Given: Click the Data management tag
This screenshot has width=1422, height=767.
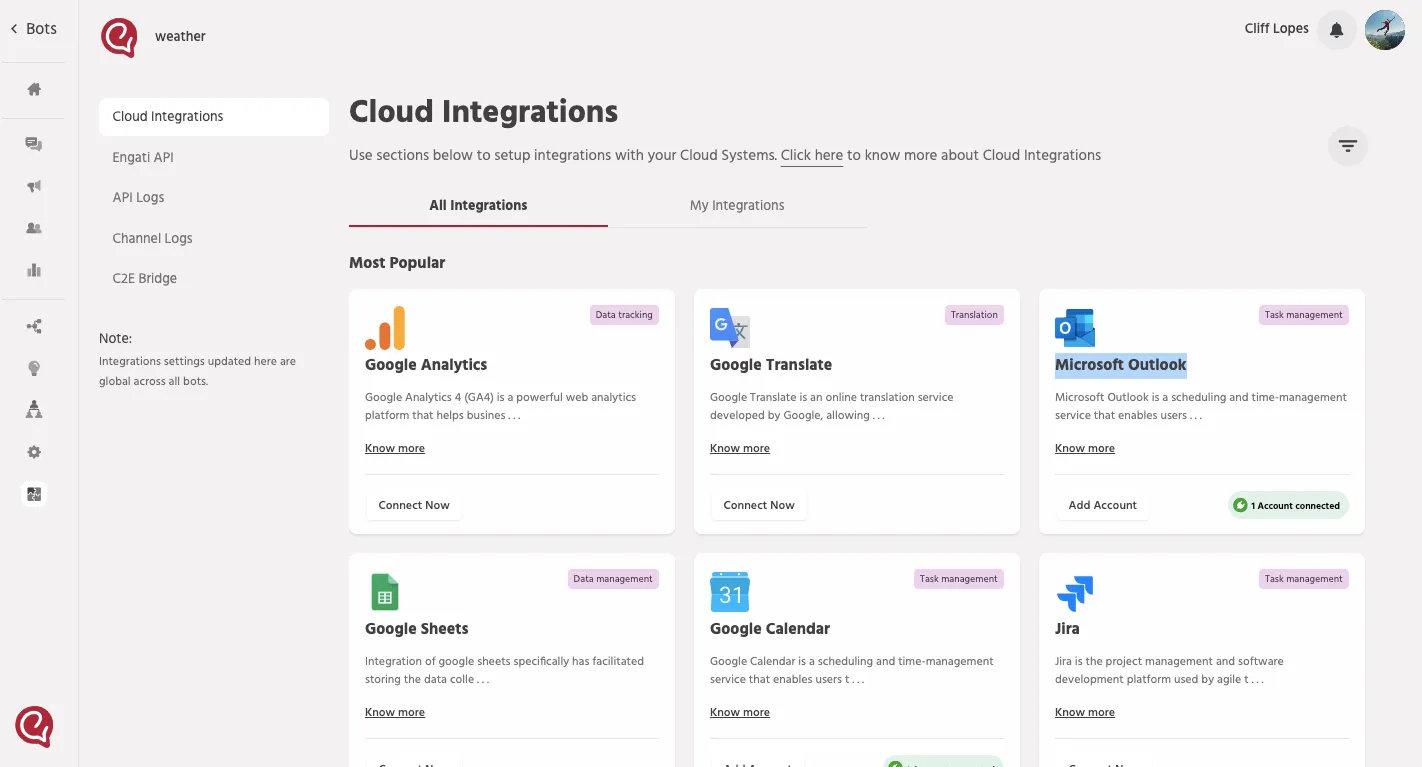Looking at the screenshot, I should click(613, 579).
